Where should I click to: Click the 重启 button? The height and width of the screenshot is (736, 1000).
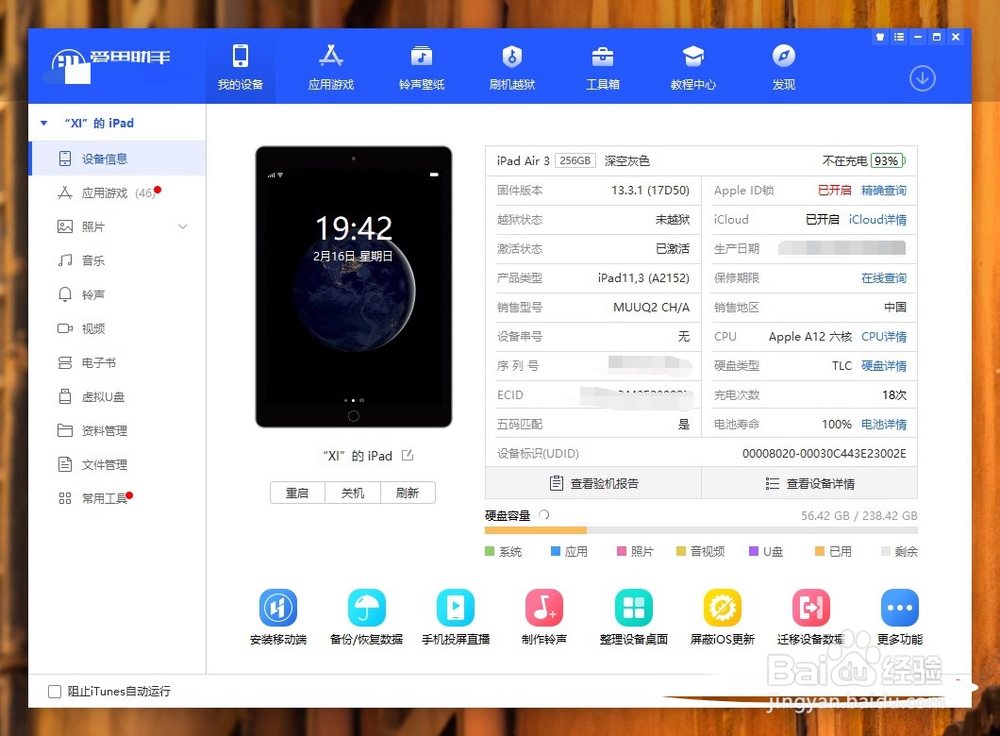(297, 493)
